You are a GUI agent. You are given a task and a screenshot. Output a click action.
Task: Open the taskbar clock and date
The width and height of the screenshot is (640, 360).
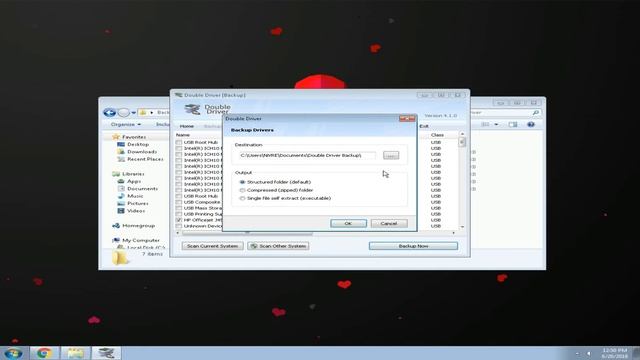tap(615, 353)
